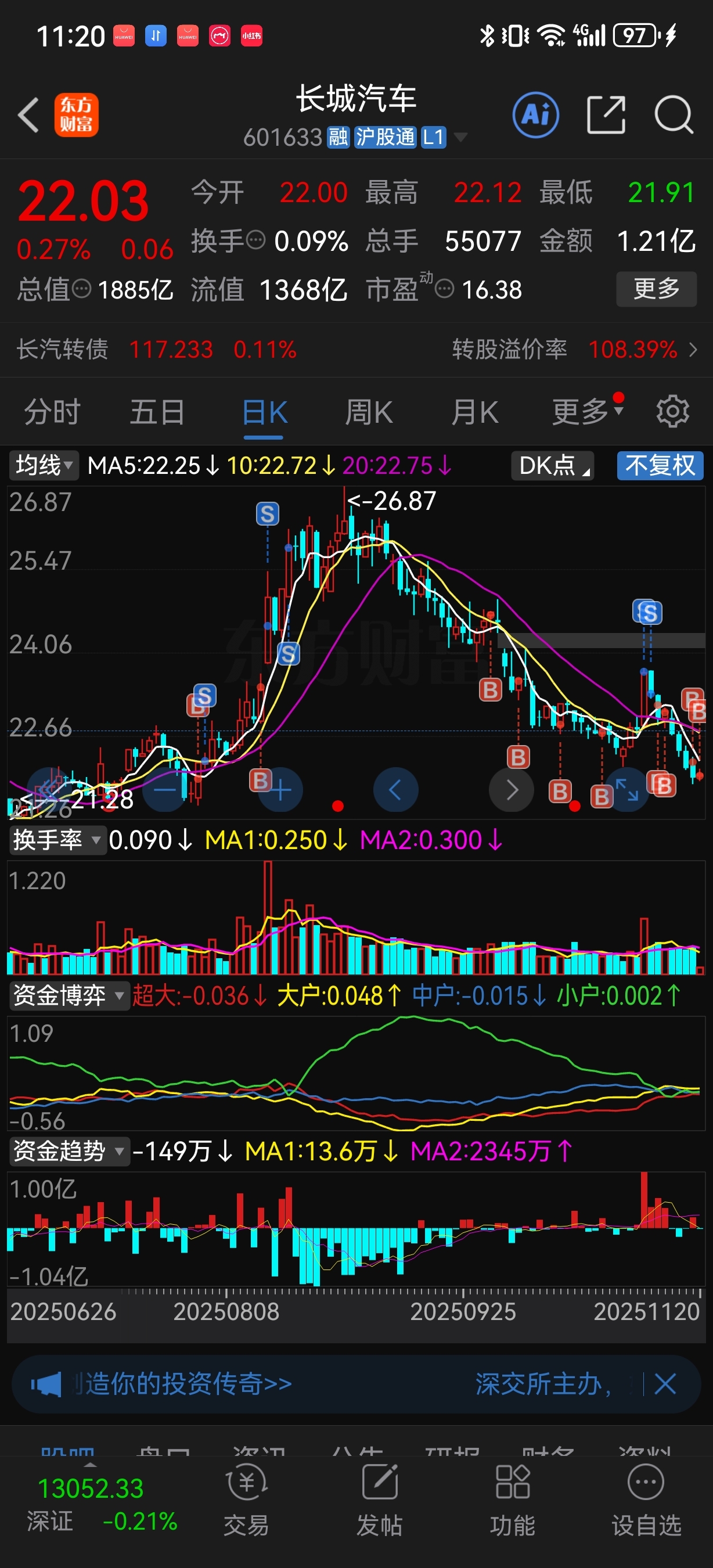This screenshot has height=1568, width=713.
Task: Switch to 月K tab
Action: coord(475,412)
